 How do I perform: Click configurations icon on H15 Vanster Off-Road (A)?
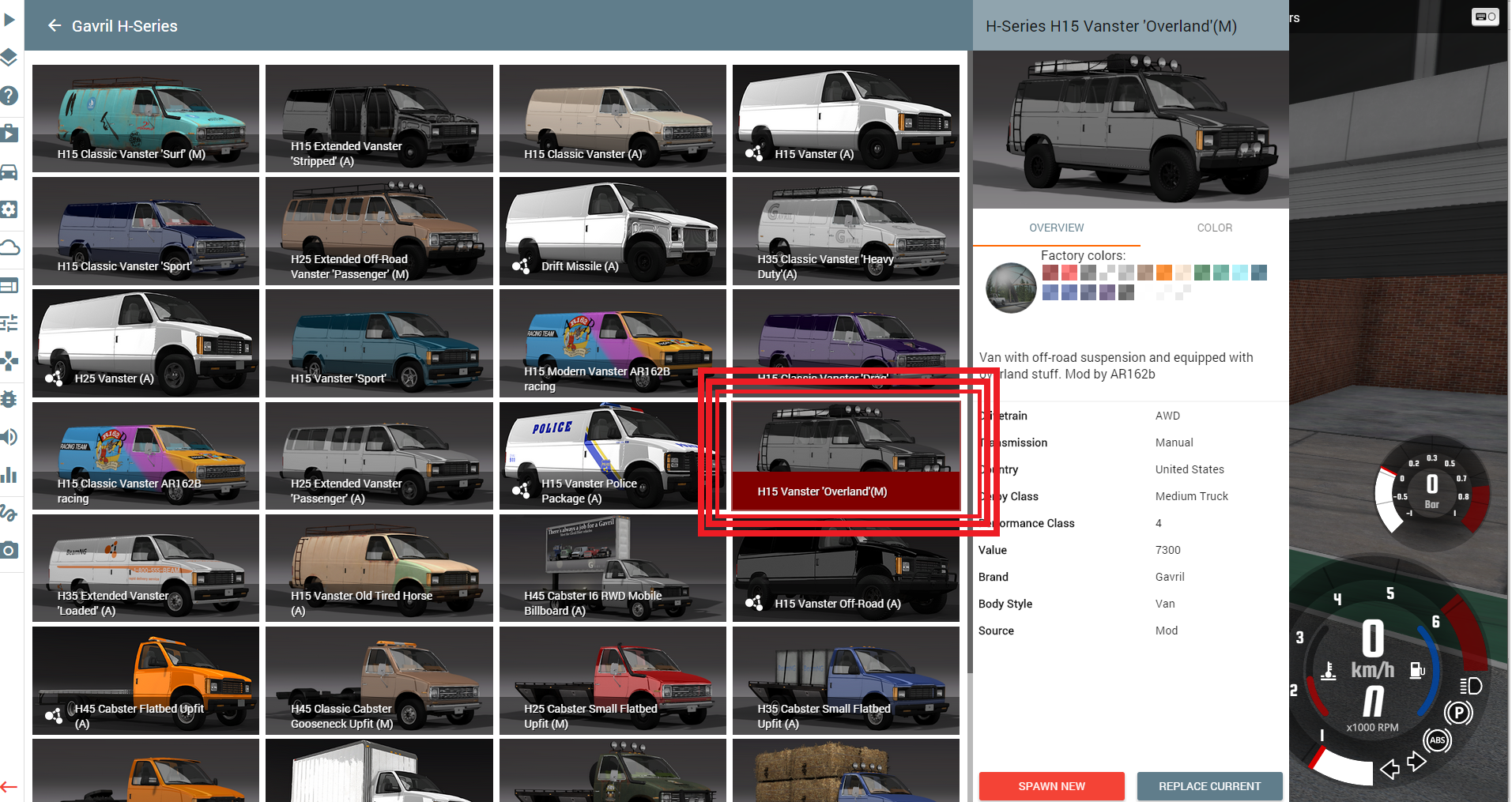(754, 604)
